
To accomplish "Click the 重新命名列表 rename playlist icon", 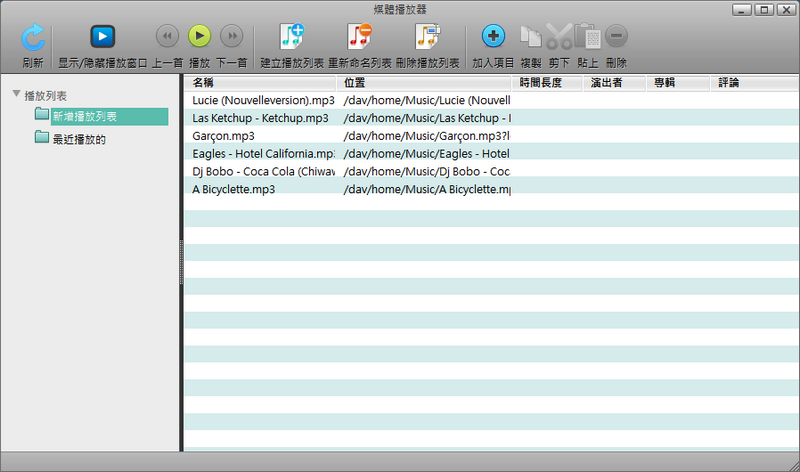I will click(x=359, y=37).
